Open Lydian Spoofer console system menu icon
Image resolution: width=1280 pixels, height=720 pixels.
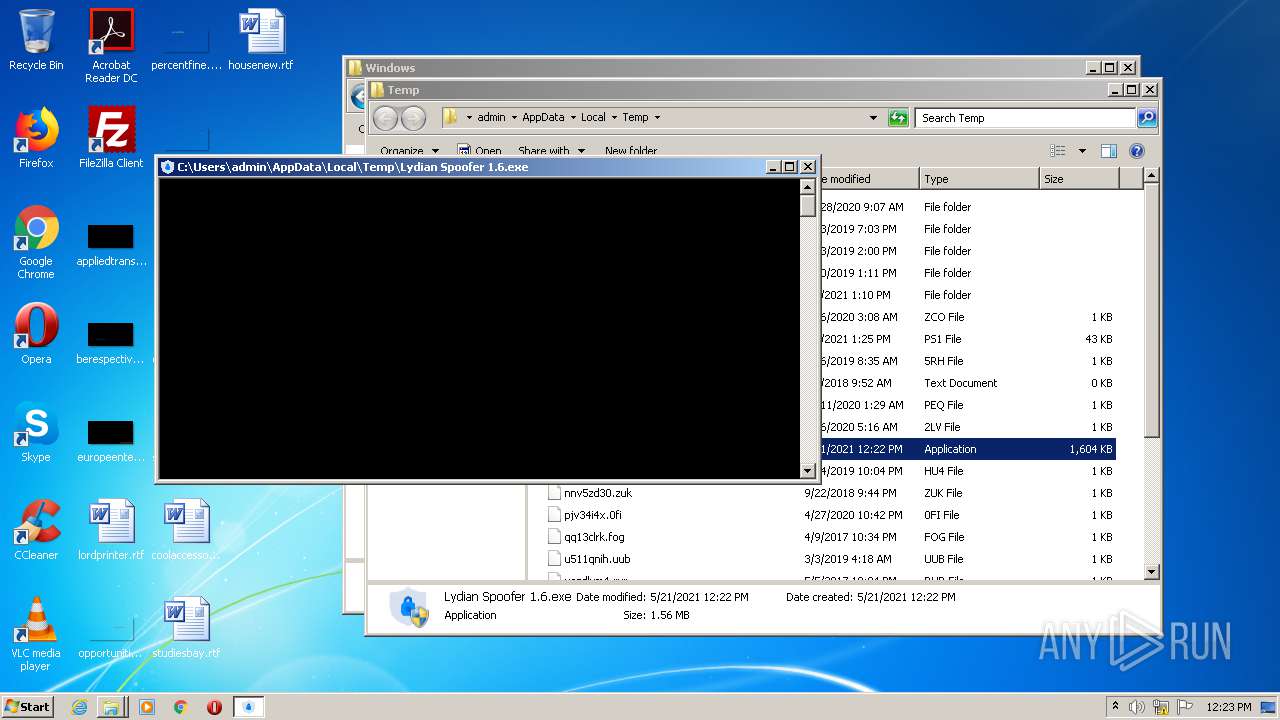168,167
